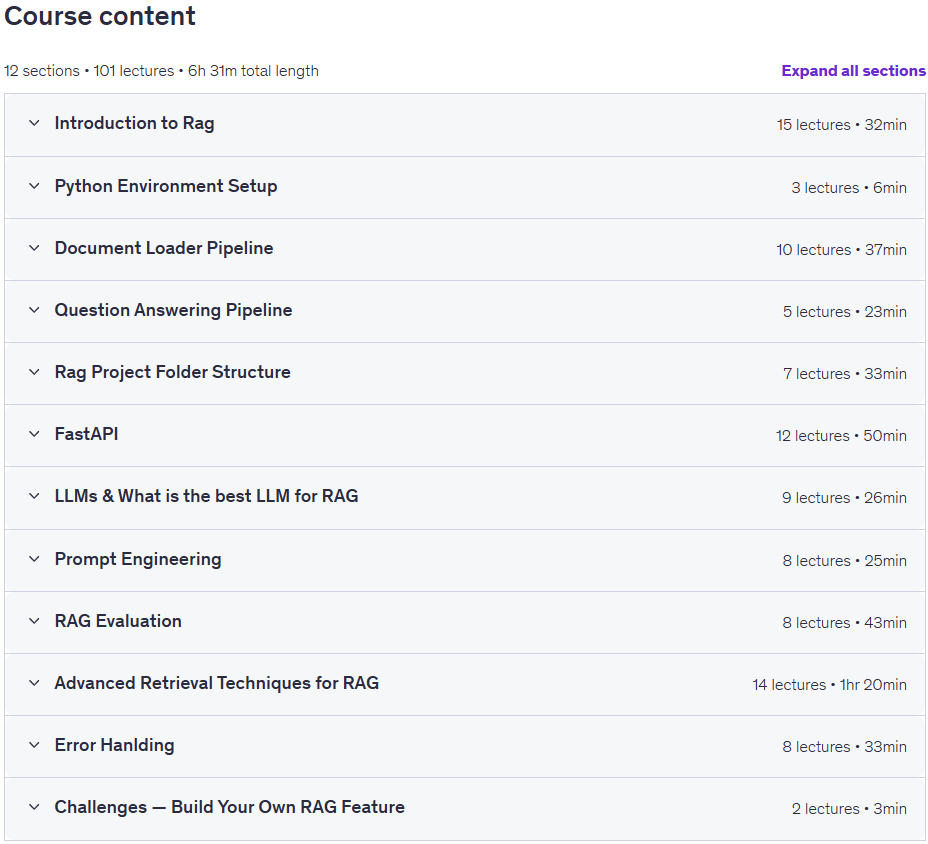
Task: Expand RAG Evaluation section chevron
Action: (x=34, y=621)
